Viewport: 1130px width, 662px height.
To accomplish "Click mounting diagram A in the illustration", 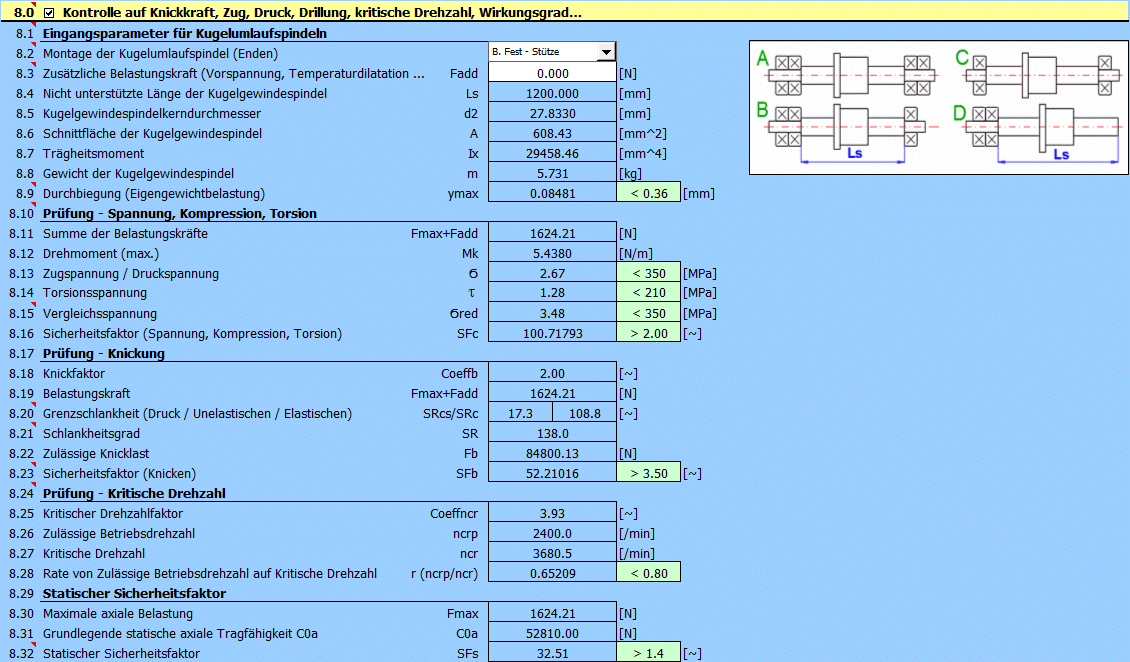I will [x=850, y=74].
